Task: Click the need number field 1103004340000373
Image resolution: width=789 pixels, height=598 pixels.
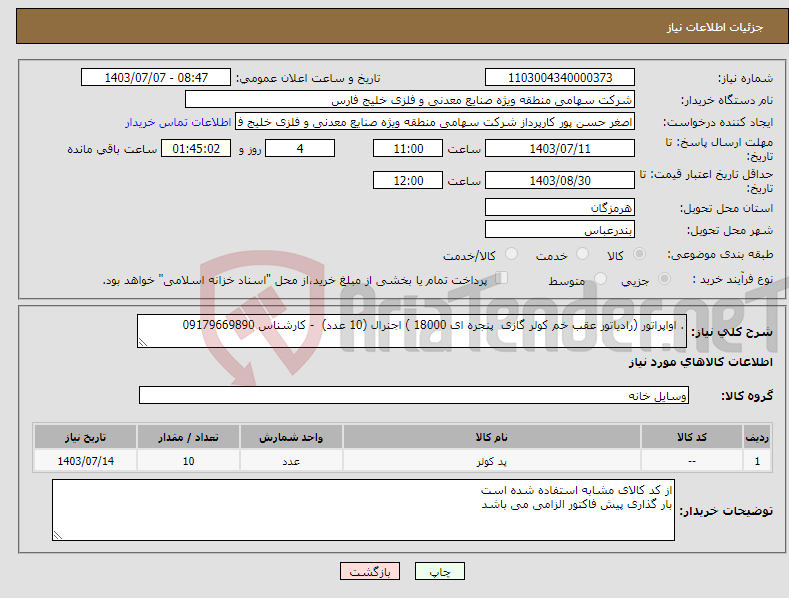Action: coord(560,78)
